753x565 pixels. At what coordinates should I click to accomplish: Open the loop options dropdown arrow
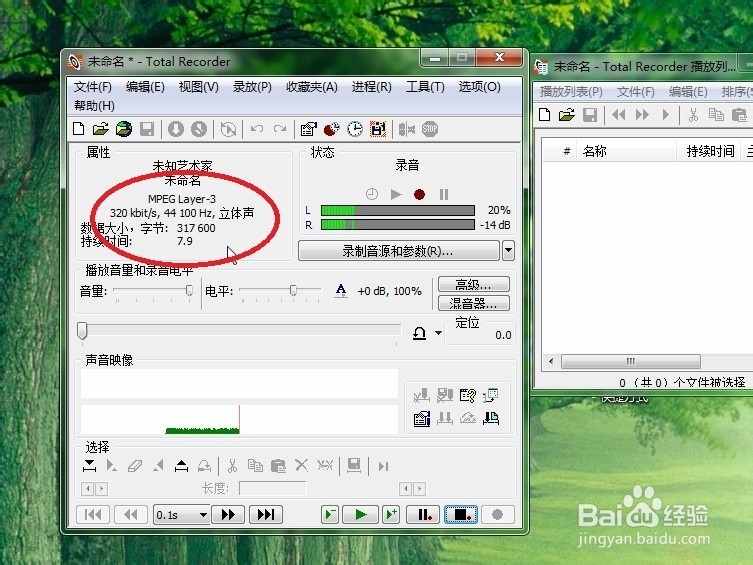point(438,333)
